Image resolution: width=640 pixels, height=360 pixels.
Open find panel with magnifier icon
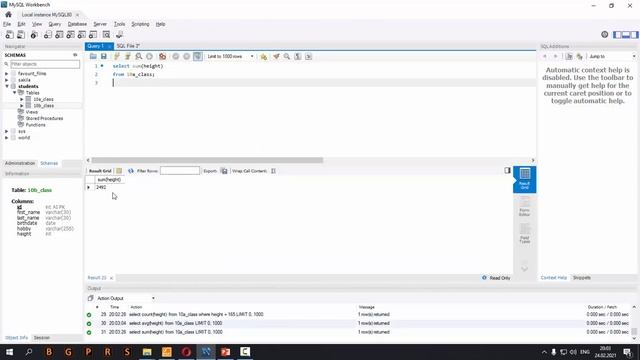coord(287,56)
